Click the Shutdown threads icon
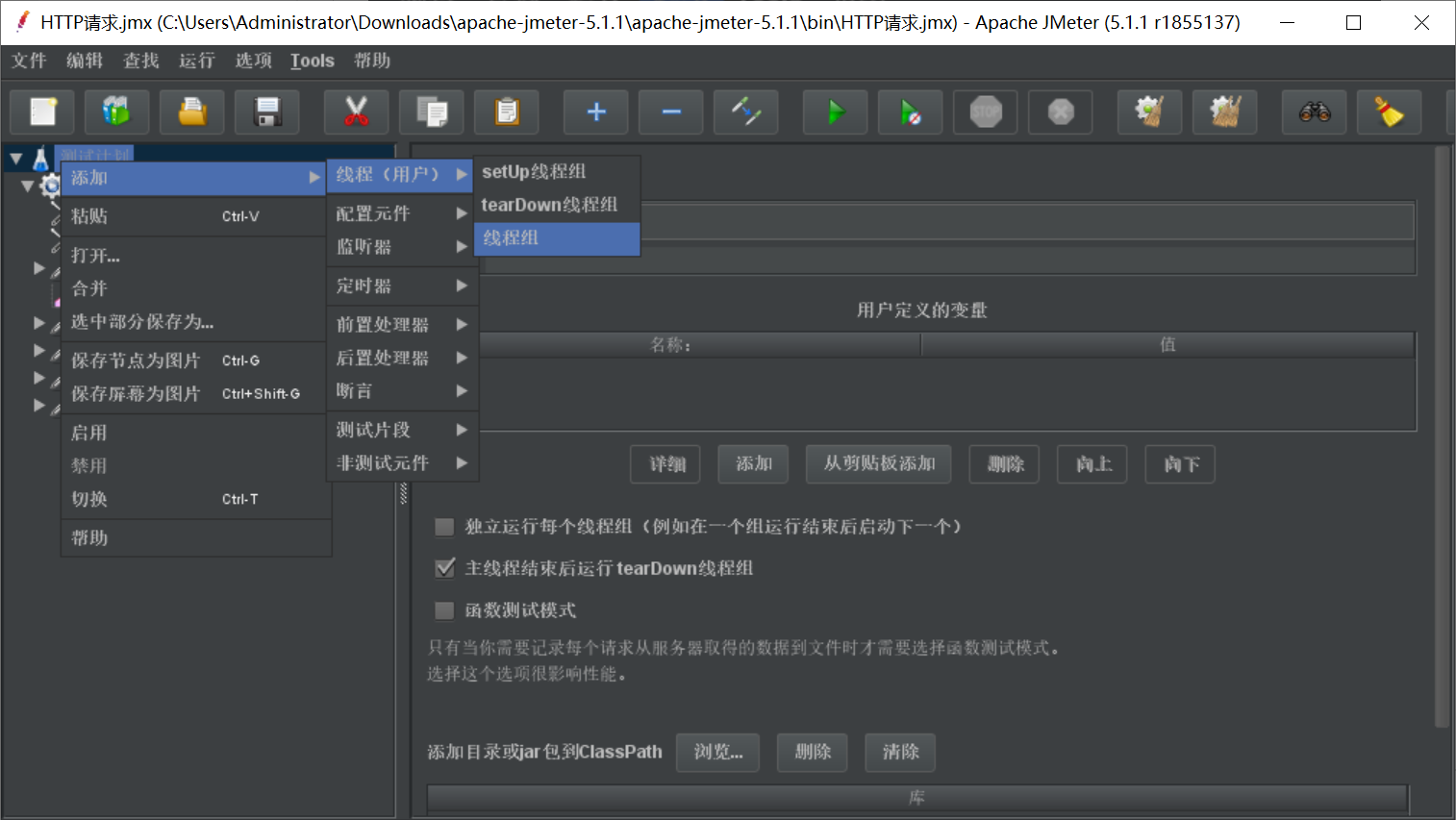This screenshot has height=820, width=1456. click(1061, 112)
